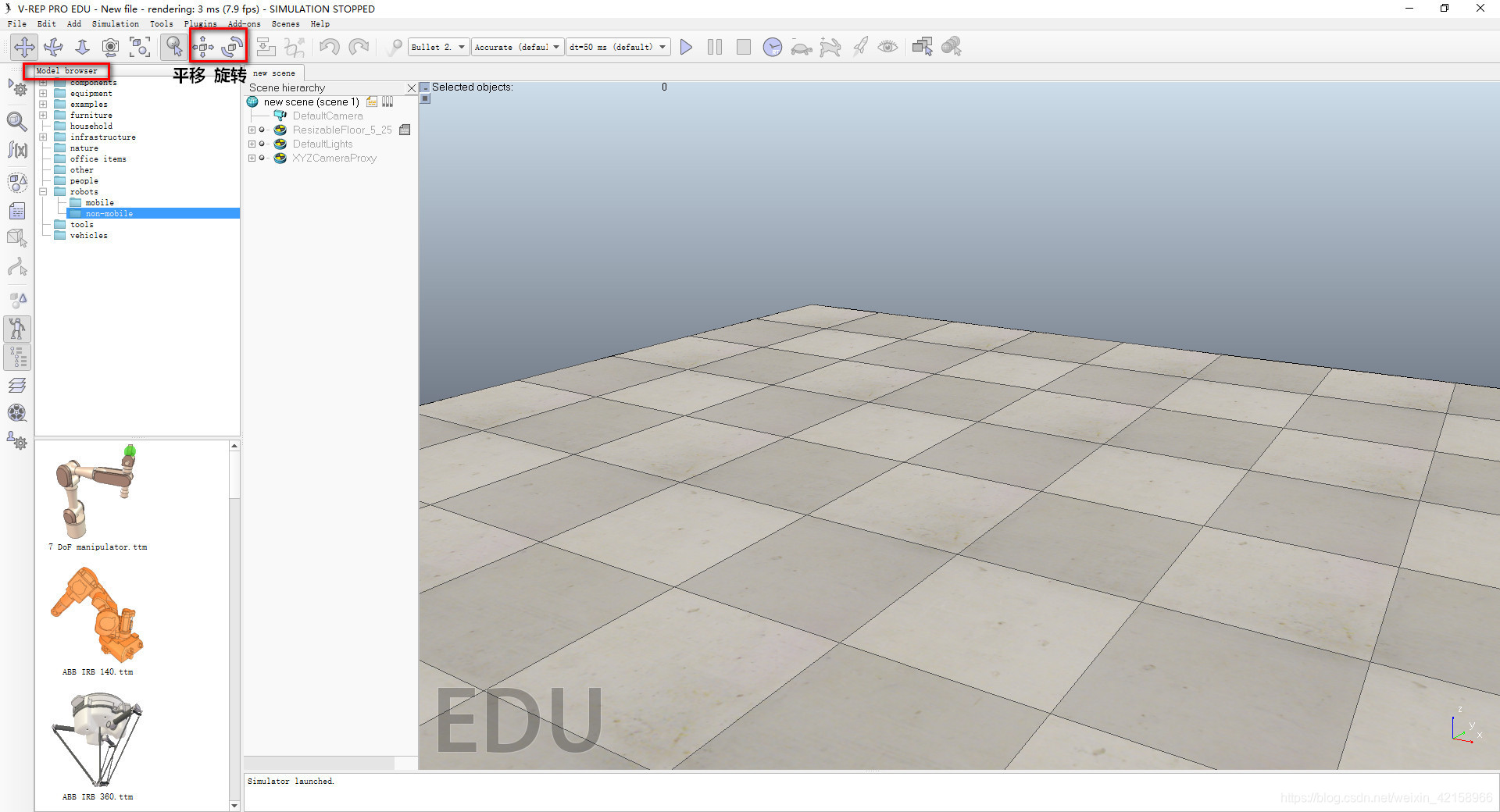This screenshot has height=812, width=1500.
Task: Open the object/item rotate tool
Action: pos(232,47)
